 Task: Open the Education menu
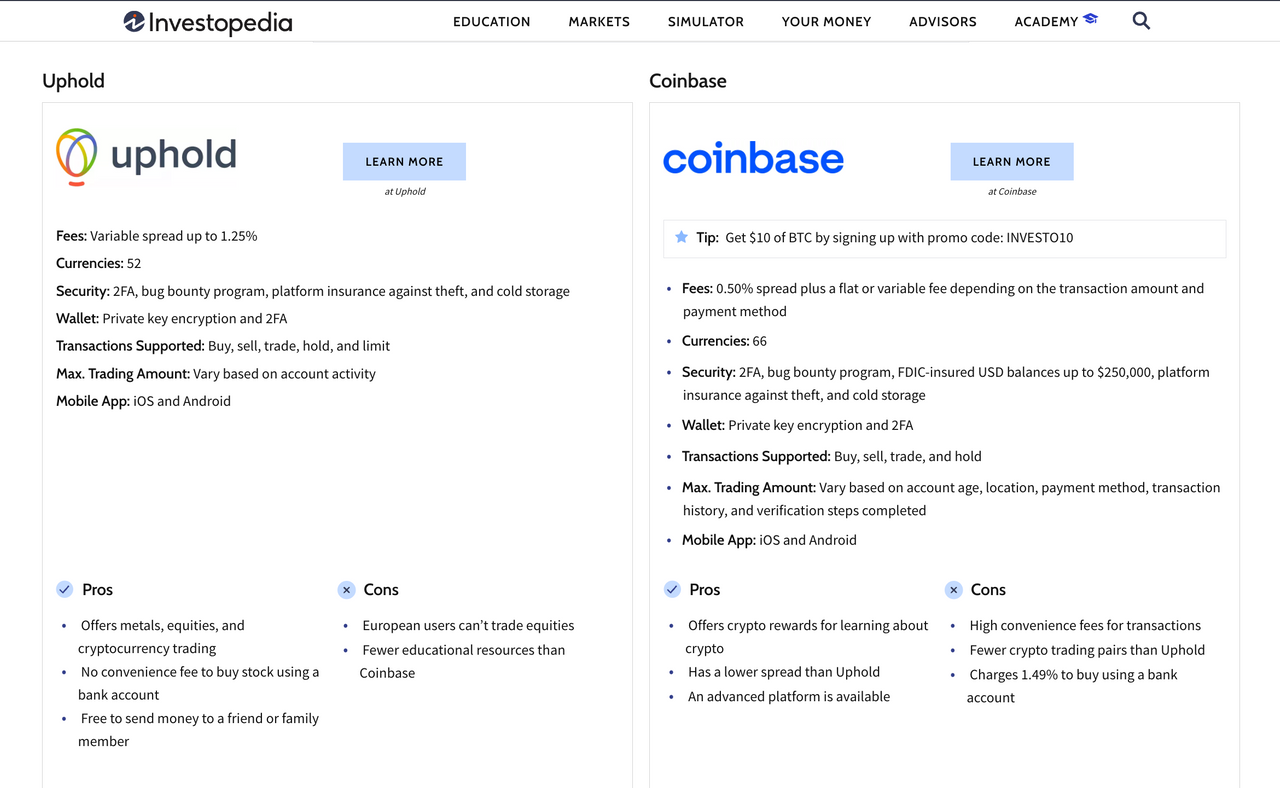point(492,21)
